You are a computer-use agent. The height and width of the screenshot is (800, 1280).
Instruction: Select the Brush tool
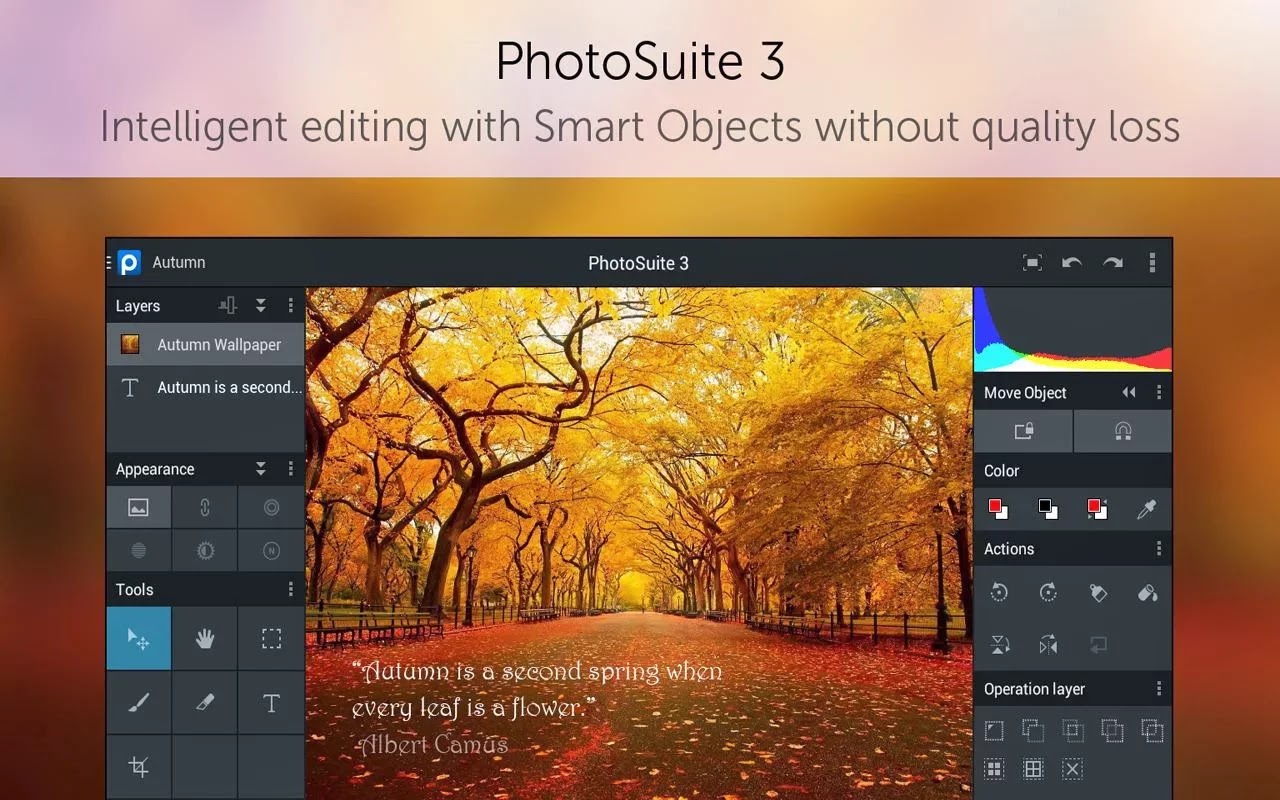(138, 703)
